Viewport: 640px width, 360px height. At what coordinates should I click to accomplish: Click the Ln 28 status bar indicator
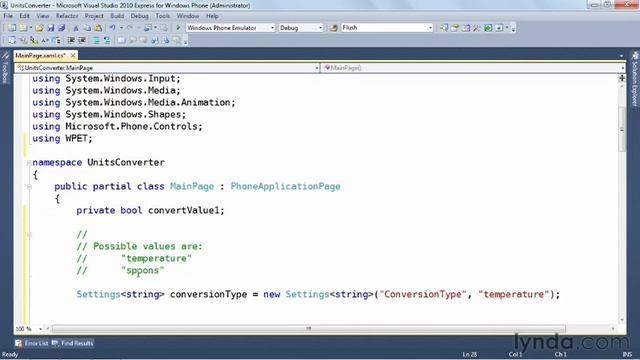(x=469, y=354)
